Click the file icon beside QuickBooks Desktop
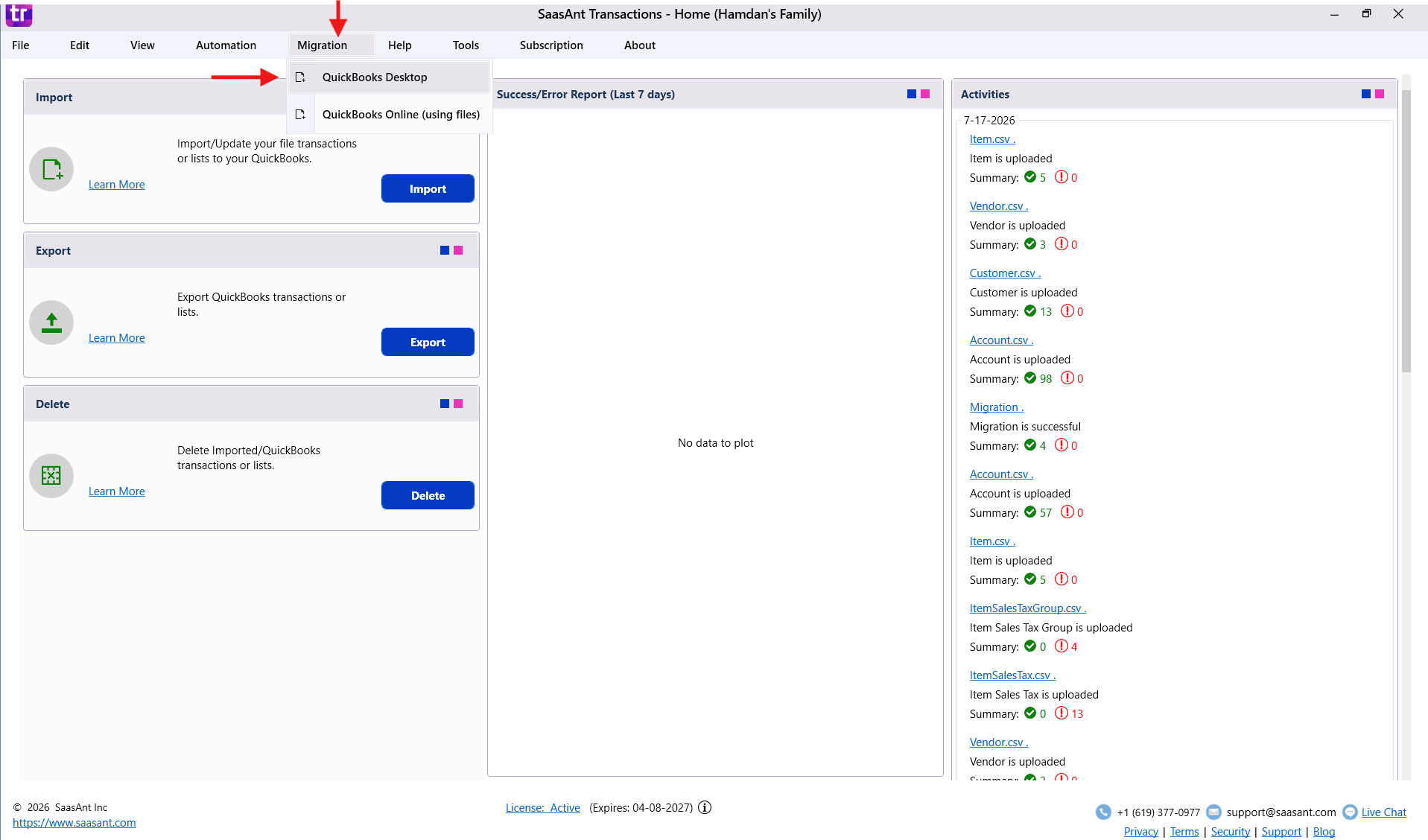The width and height of the screenshot is (1428, 840). pos(301,77)
